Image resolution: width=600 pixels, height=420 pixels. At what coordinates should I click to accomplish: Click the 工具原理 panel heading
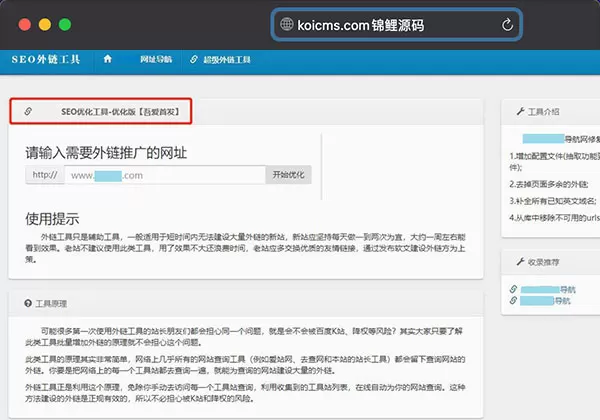pyautogui.click(x=51, y=304)
